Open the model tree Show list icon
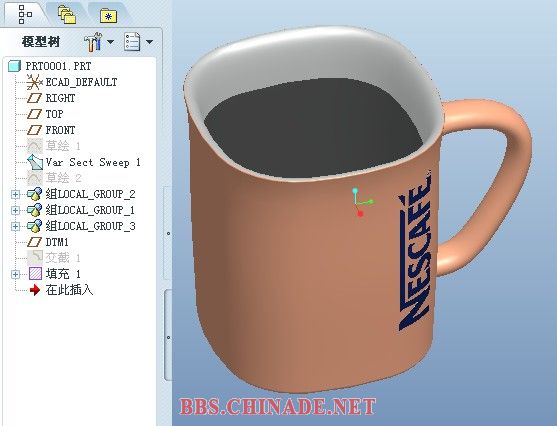557x426 pixels. [x=132, y=42]
